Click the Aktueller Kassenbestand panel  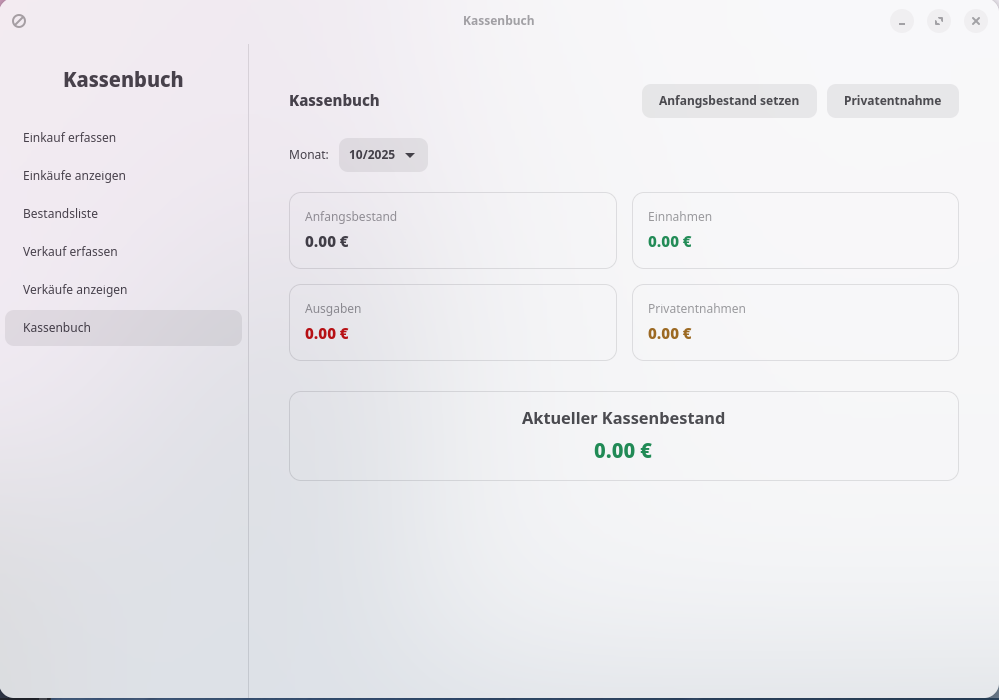[623, 436]
